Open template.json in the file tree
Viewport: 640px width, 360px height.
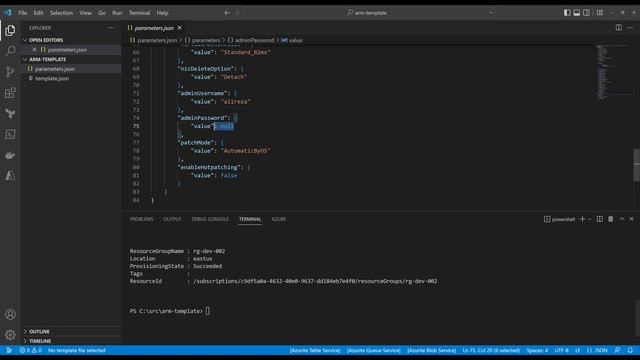coord(52,78)
